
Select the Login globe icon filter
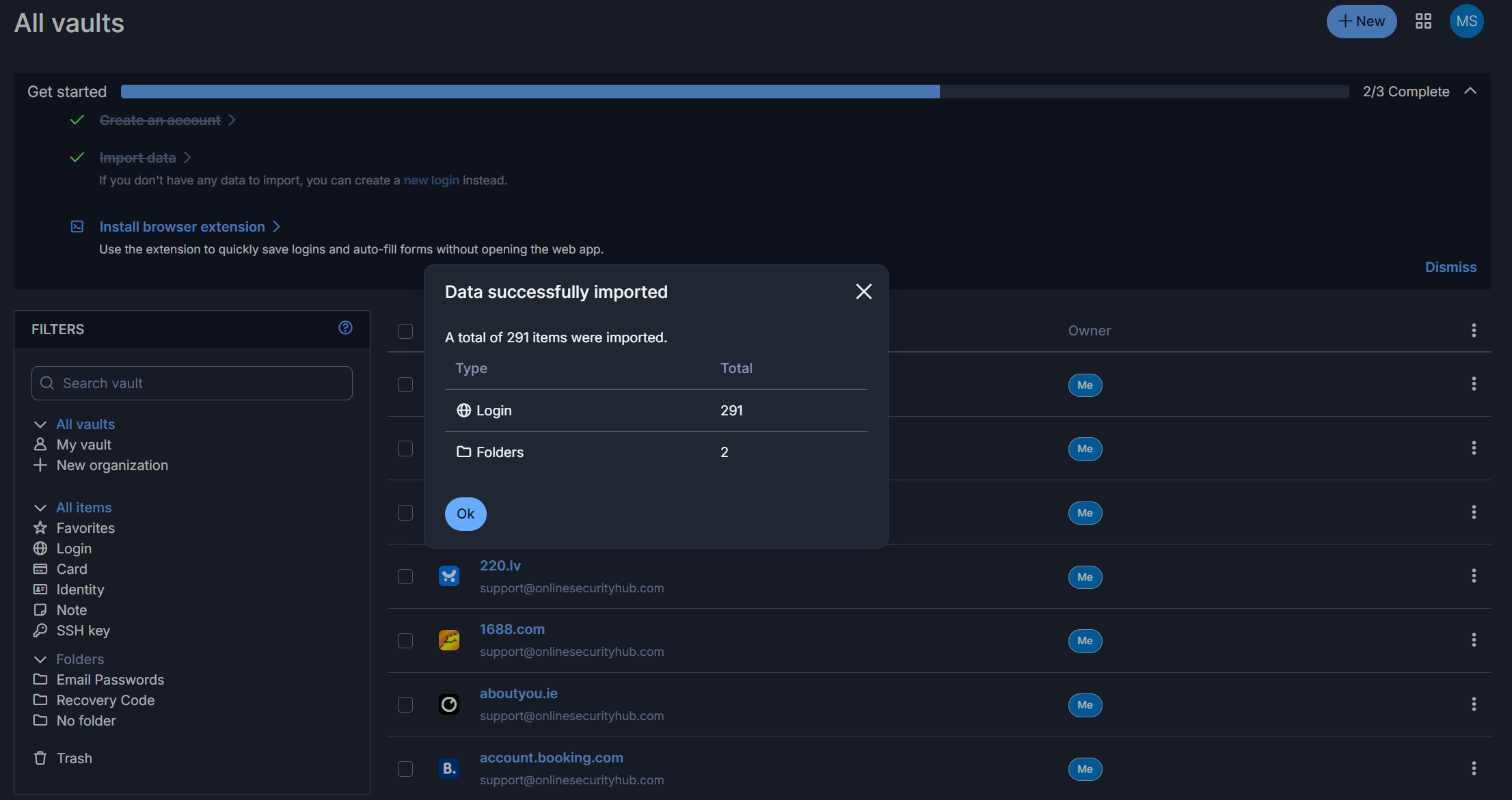pyautogui.click(x=40, y=549)
